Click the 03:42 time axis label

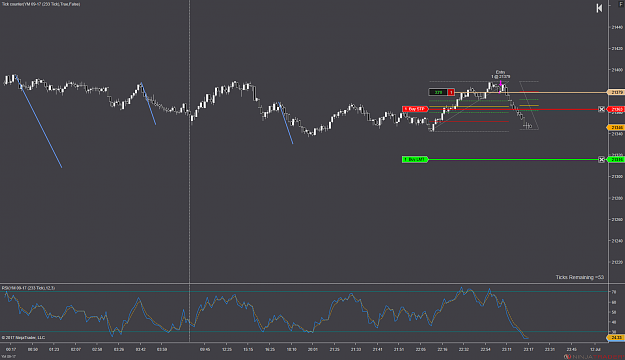coord(140,350)
